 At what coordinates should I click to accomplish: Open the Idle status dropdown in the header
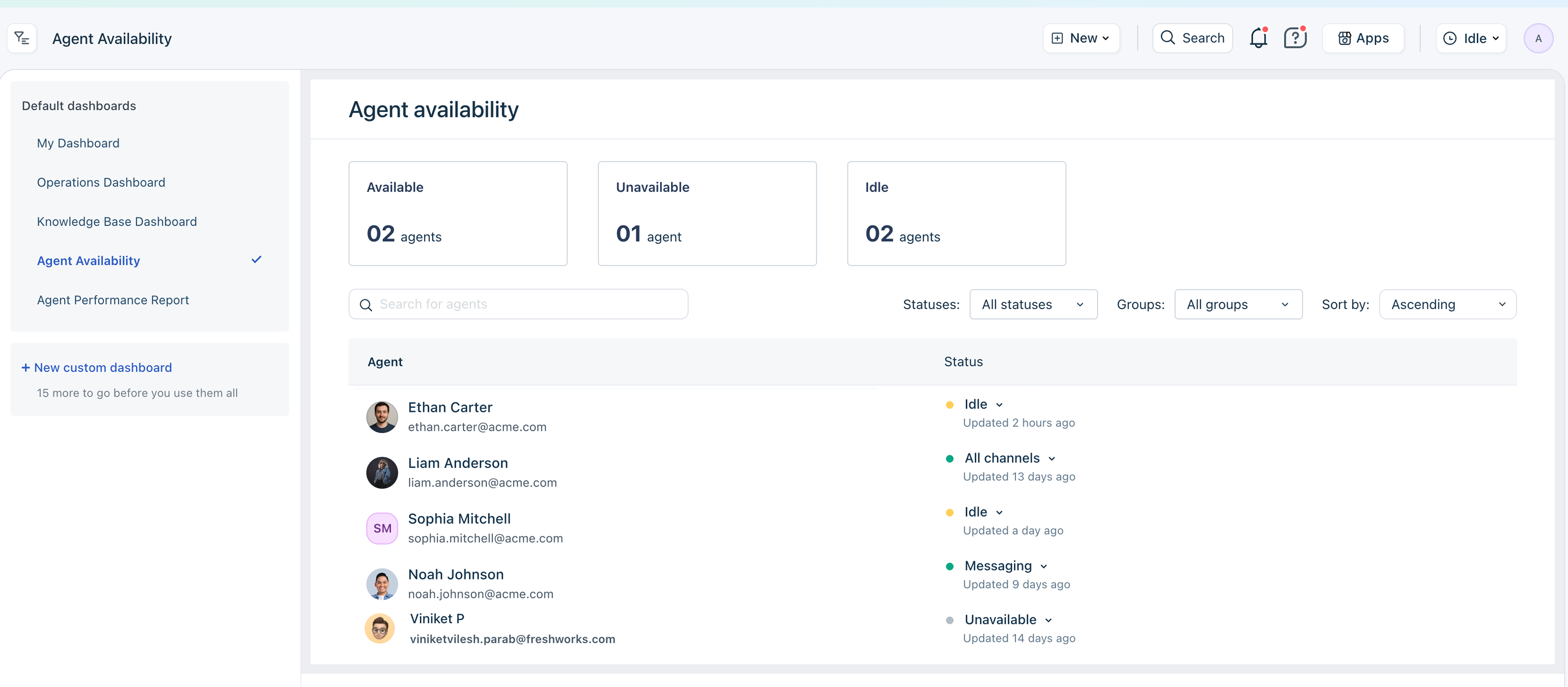1471,38
